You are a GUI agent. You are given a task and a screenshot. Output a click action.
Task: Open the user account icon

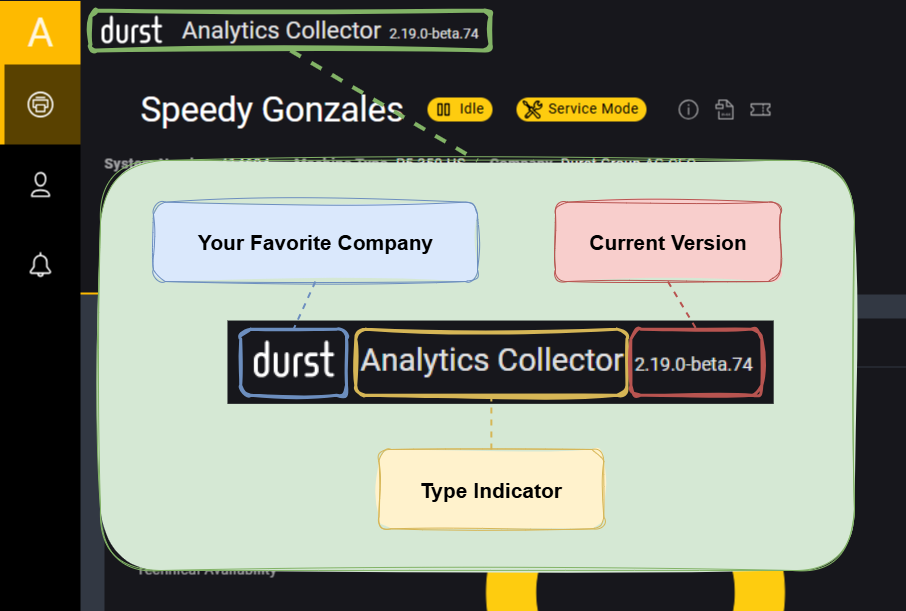coord(41,185)
